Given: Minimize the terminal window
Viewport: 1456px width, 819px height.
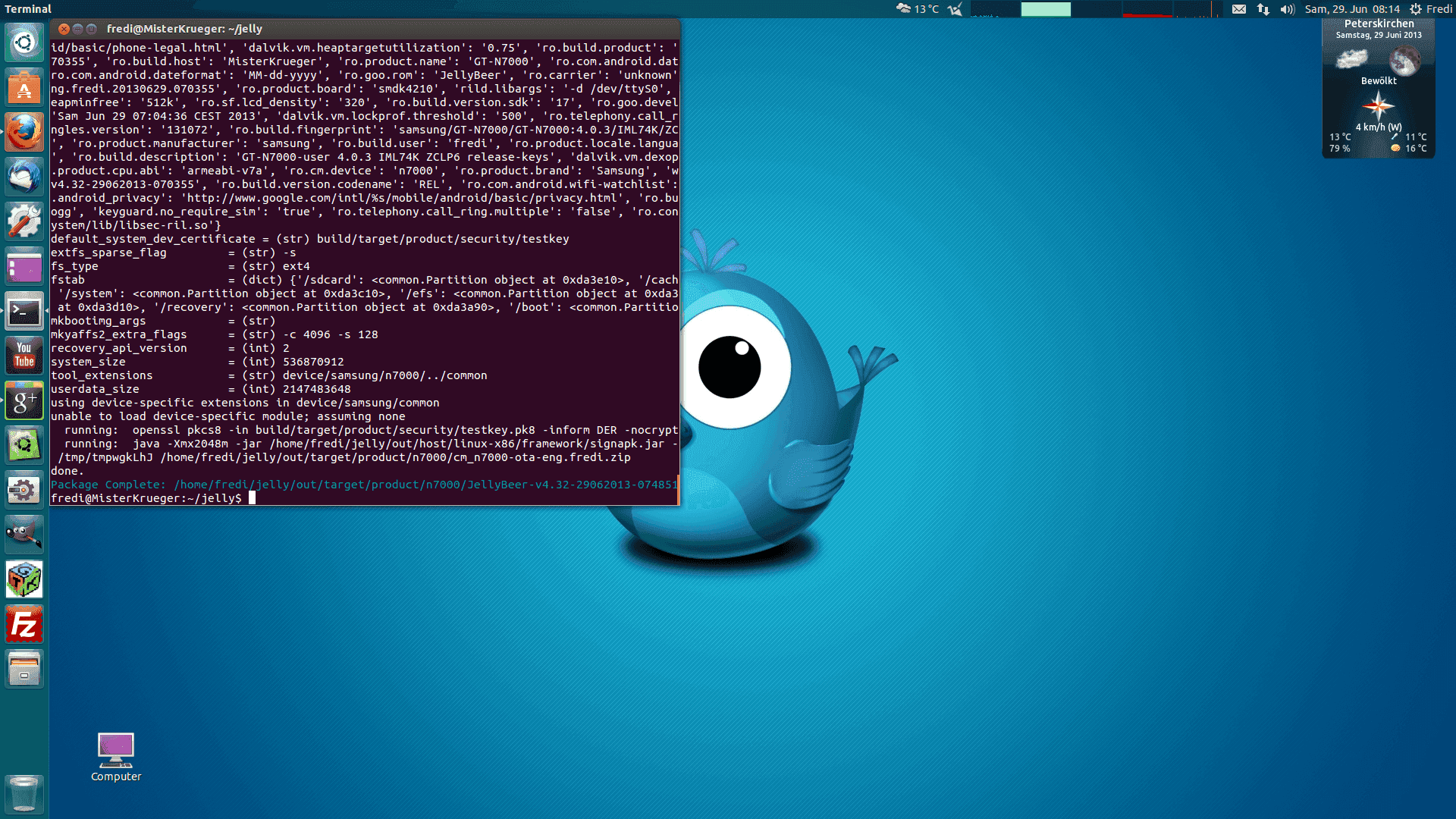Looking at the screenshot, I should click(77, 29).
